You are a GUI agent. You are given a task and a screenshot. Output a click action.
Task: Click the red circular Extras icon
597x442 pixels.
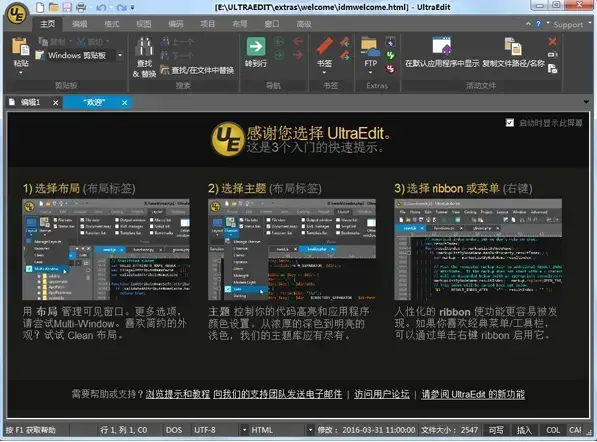pyautogui.click(x=390, y=69)
